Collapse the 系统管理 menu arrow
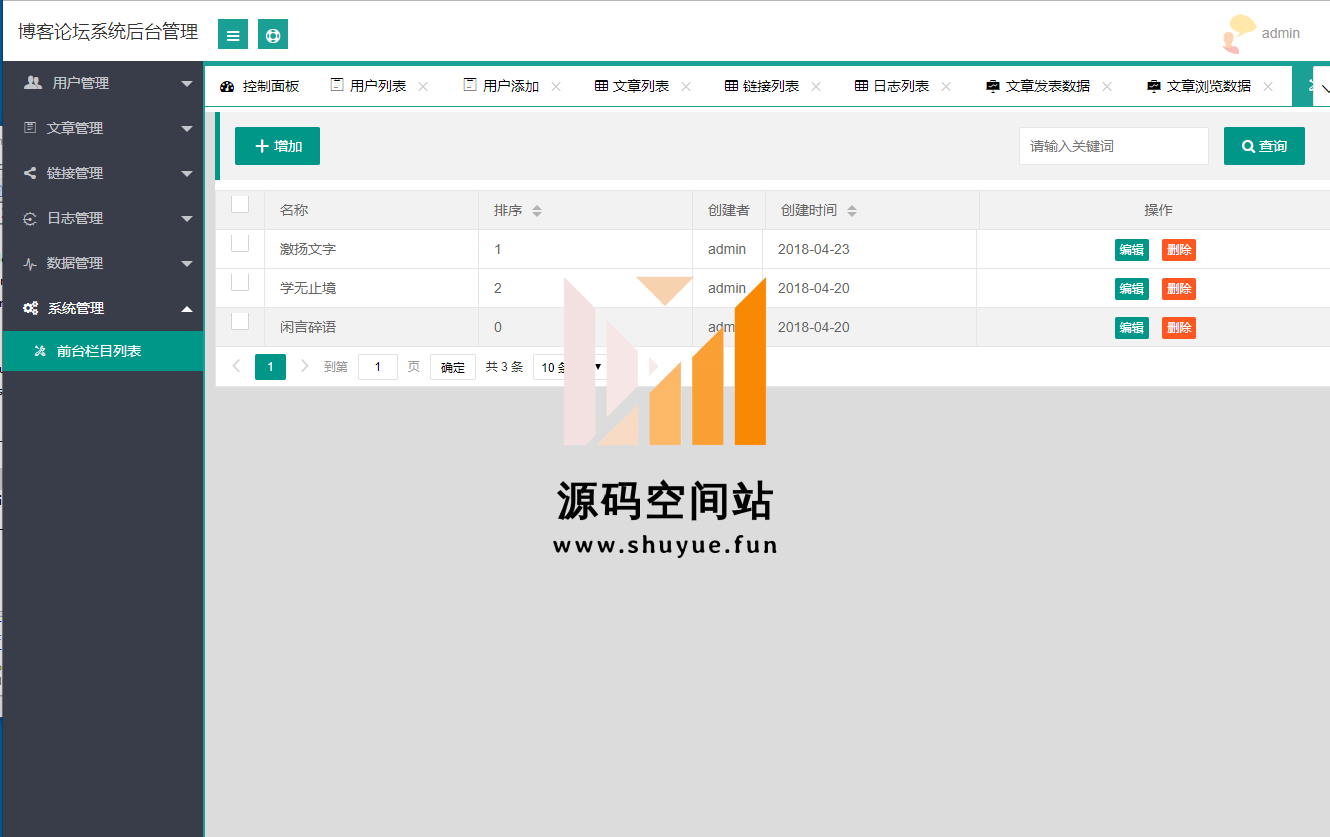This screenshot has height=837, width=1330. click(x=187, y=308)
